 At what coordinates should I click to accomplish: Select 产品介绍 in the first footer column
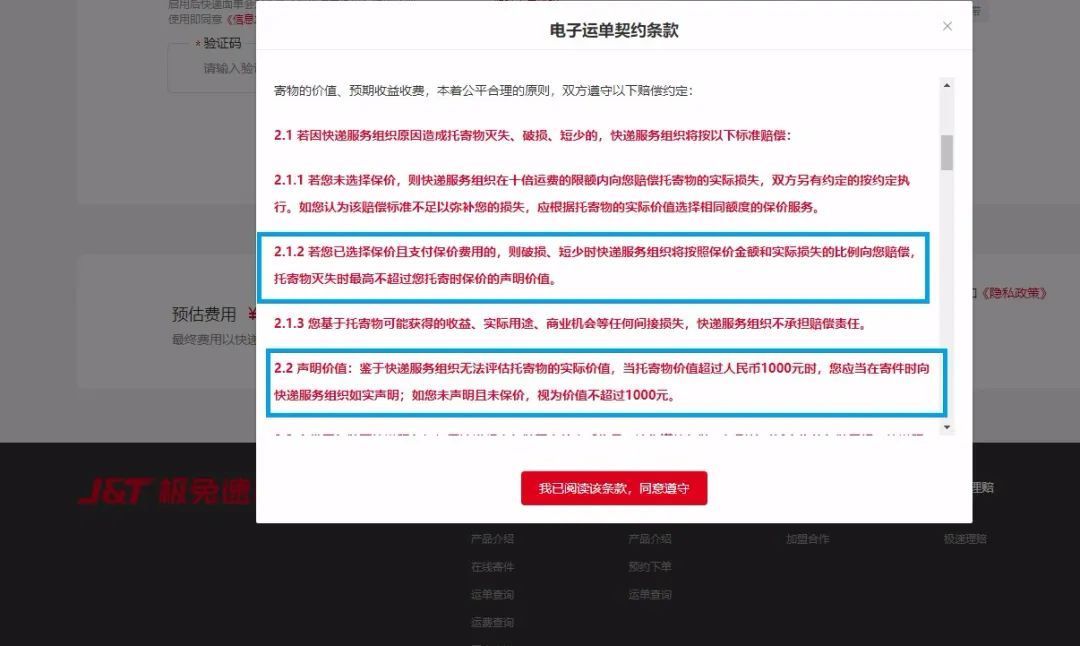tap(494, 538)
